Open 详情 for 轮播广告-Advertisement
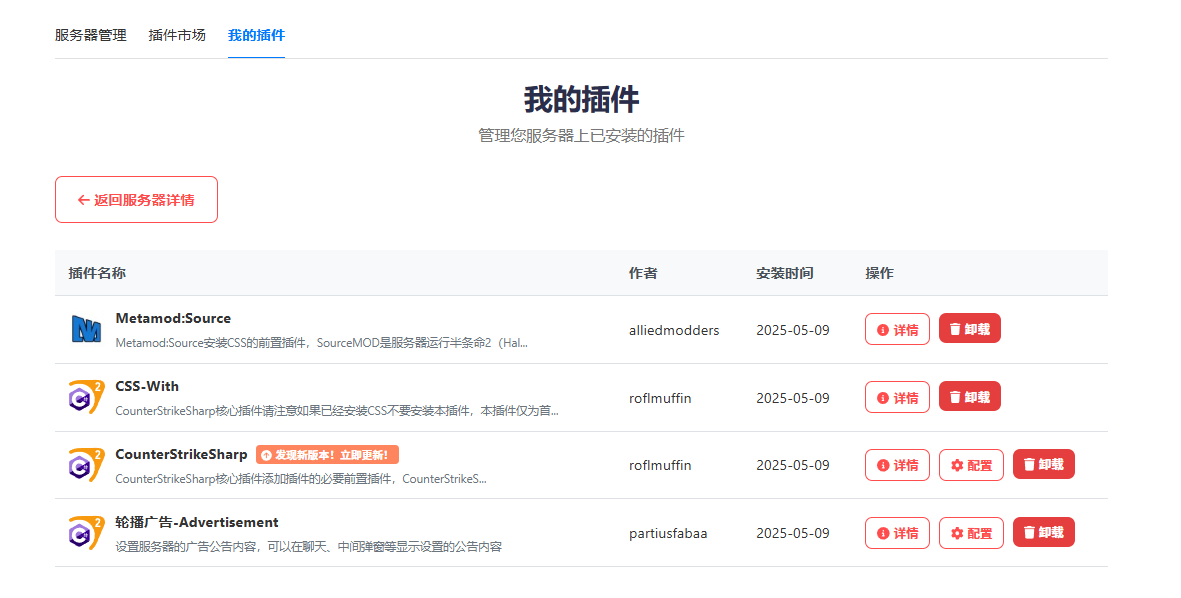The image size is (1181, 598). [x=897, y=532]
